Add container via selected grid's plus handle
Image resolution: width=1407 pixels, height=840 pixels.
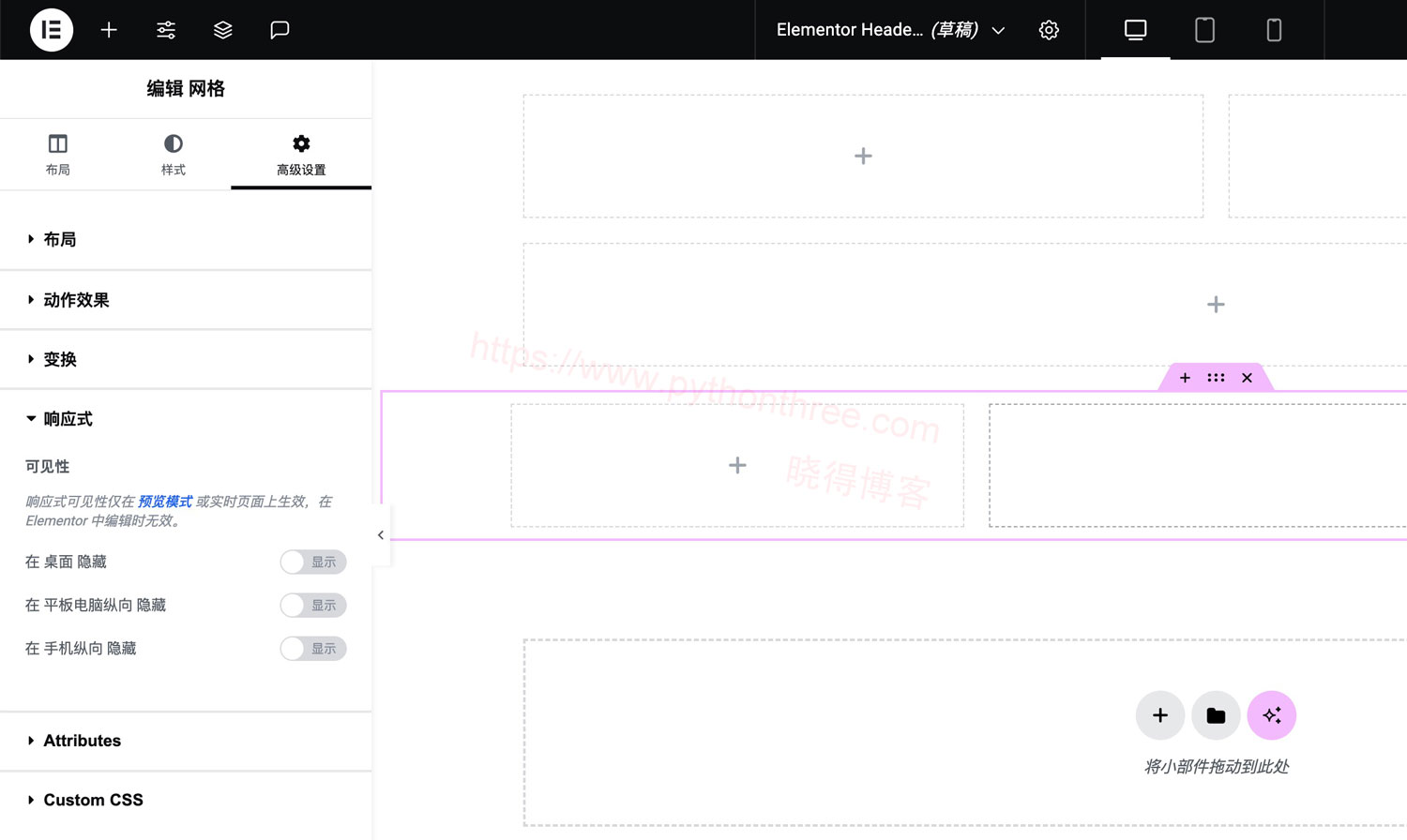(1185, 378)
